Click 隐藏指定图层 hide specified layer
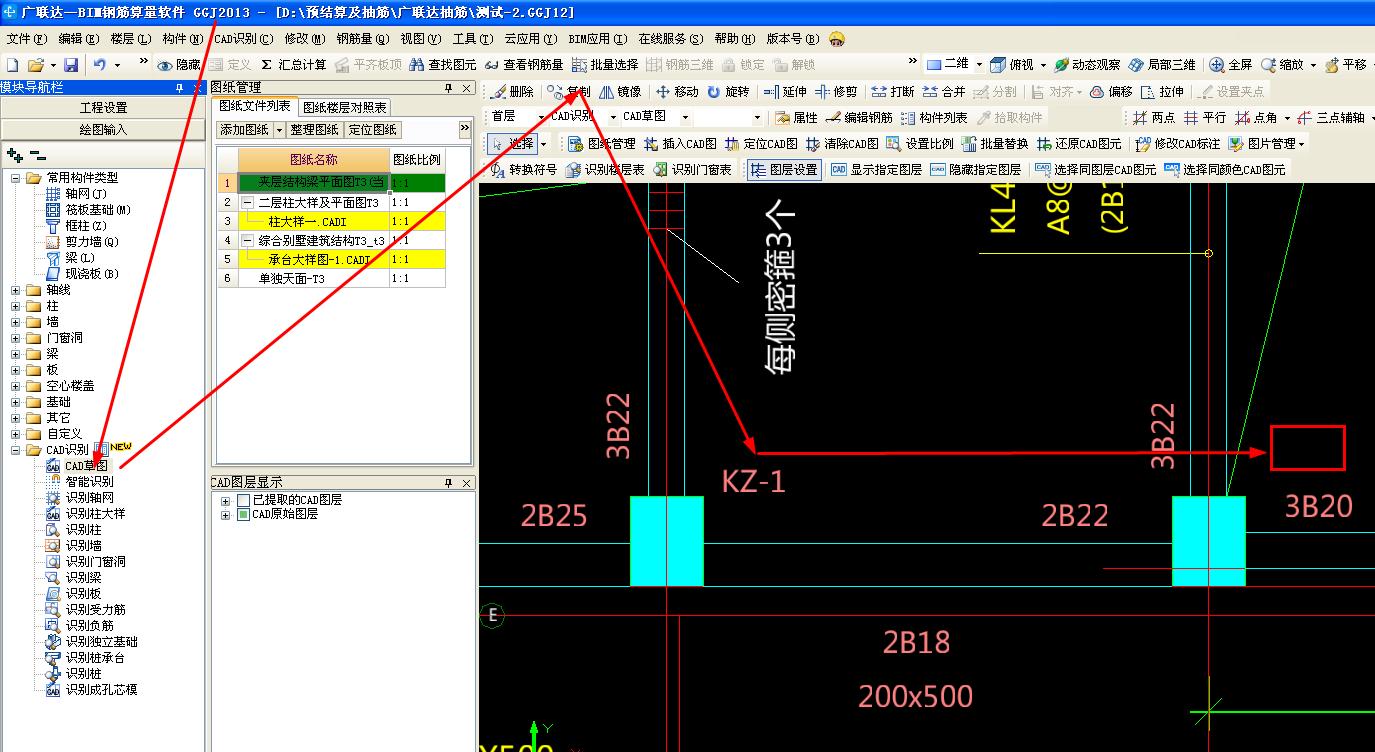Viewport: 1375px width, 752px height. (975, 169)
